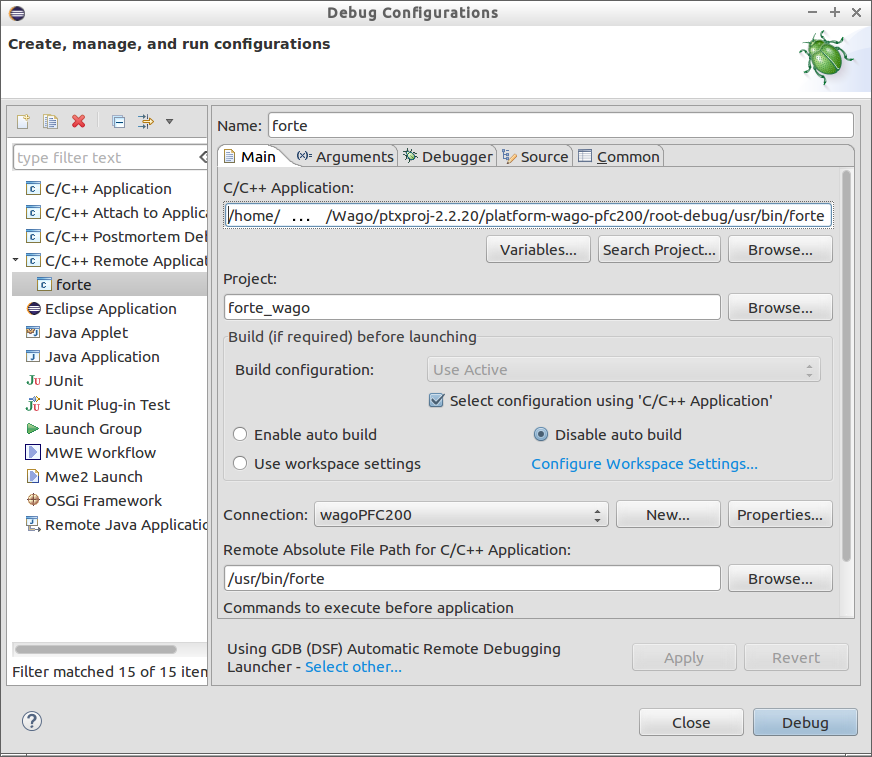Duplicate the selected launch configuration
Screen dimensions: 872x757
(50, 121)
